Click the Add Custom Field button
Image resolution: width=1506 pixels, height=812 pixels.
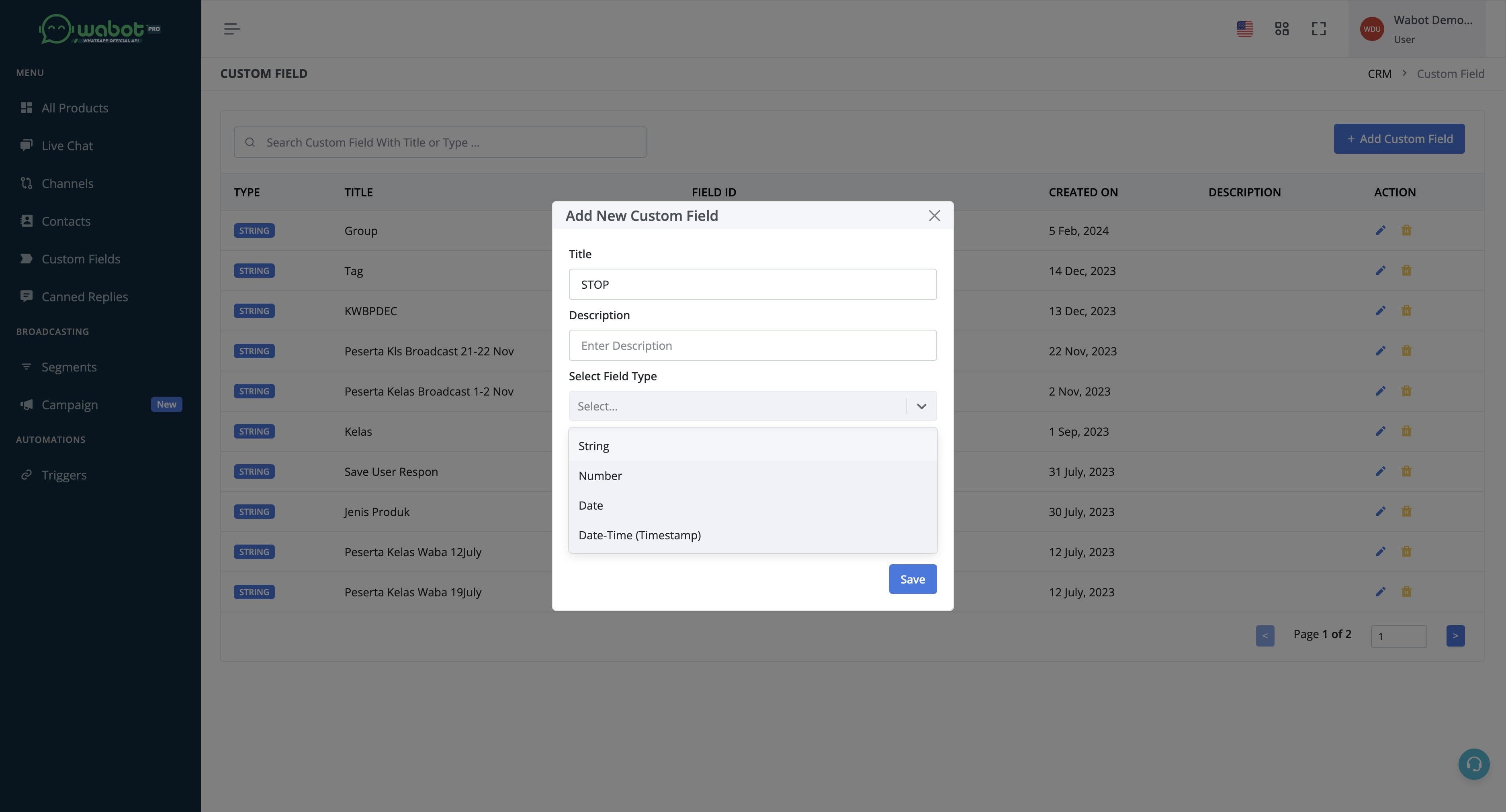point(1399,139)
